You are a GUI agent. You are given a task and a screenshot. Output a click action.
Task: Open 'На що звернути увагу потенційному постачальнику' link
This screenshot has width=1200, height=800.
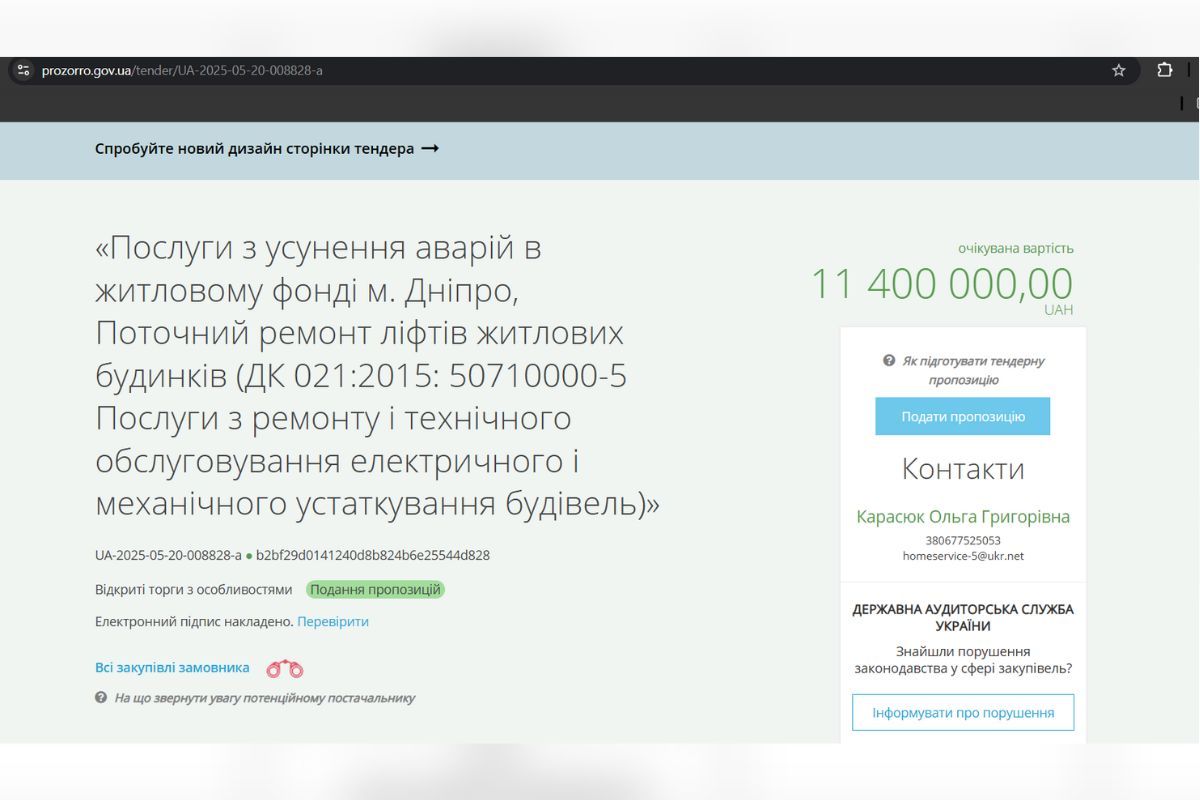point(264,698)
